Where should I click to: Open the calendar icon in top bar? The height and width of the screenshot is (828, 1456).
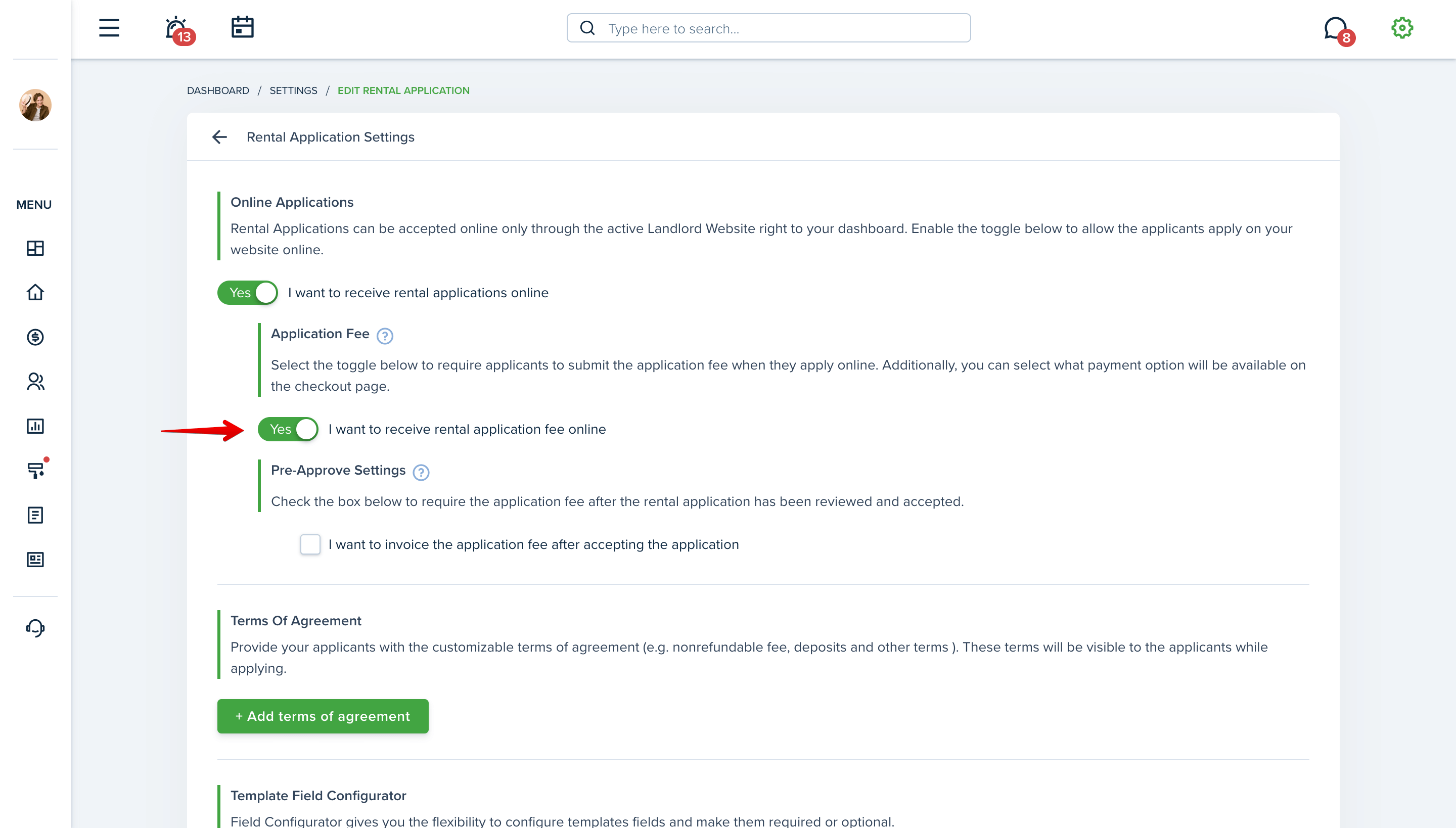pyautogui.click(x=242, y=27)
